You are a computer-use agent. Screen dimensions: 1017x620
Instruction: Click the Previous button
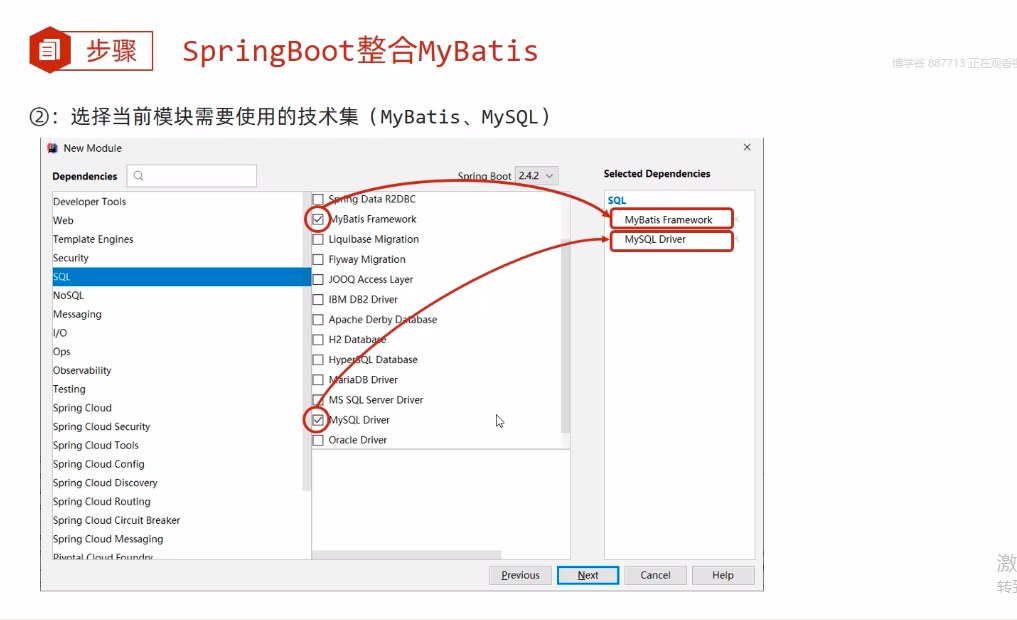tap(520, 575)
